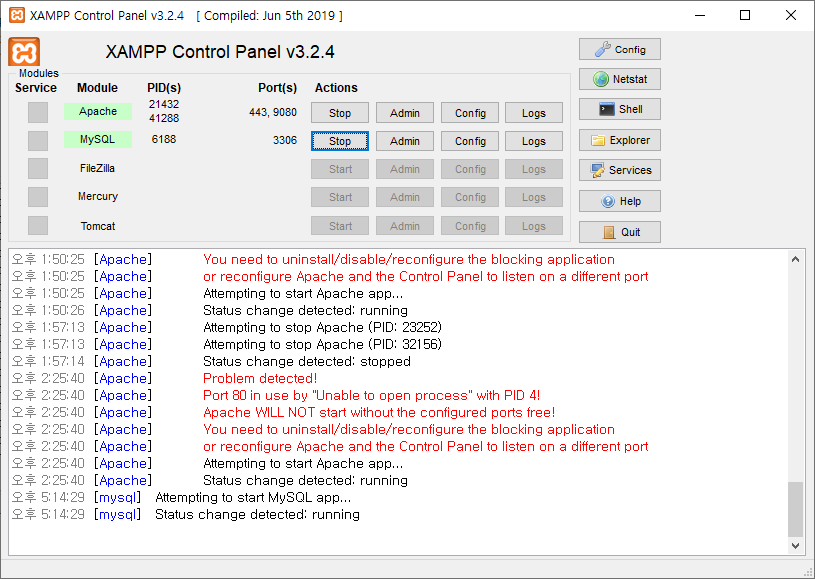The image size is (815, 579).
Task: Click the MySQL module label
Action: tap(98, 139)
